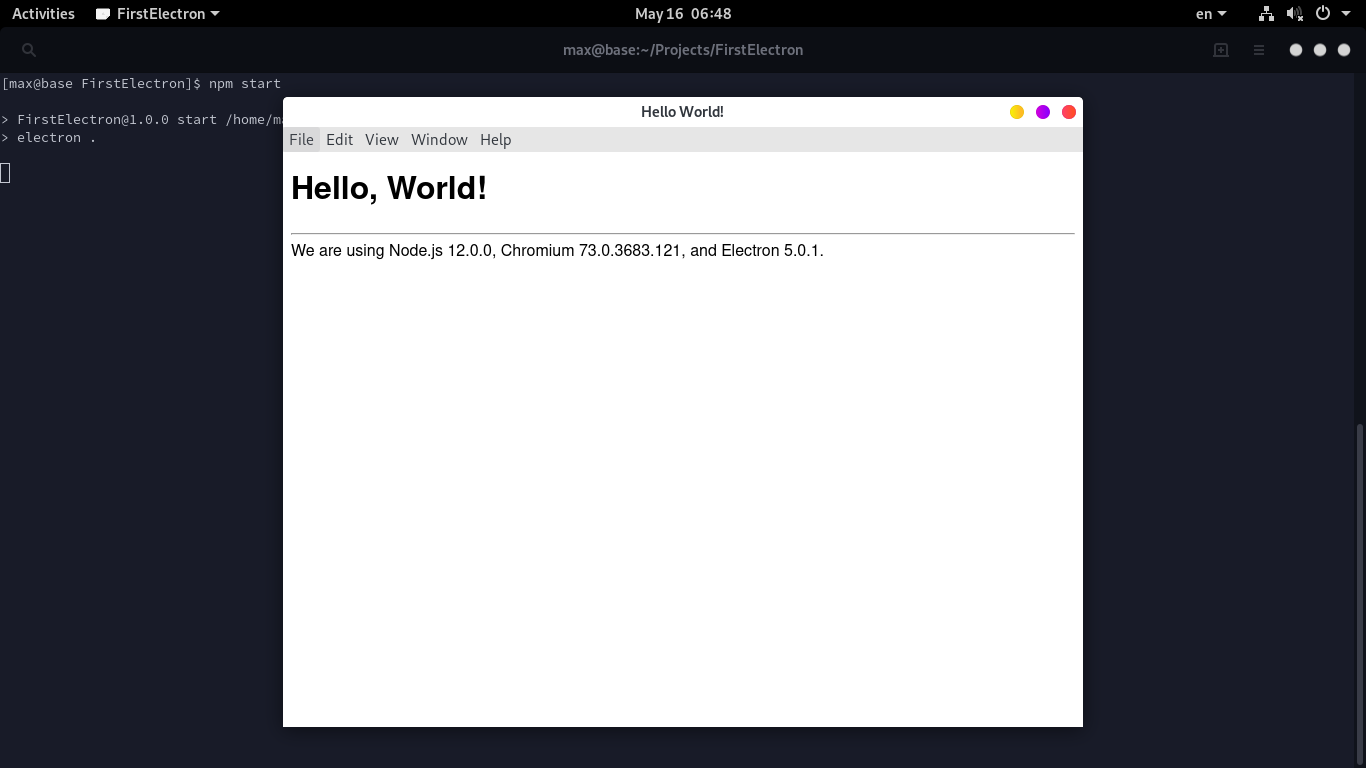
Task: Open the Help menu in Hello World window
Action: pos(495,140)
